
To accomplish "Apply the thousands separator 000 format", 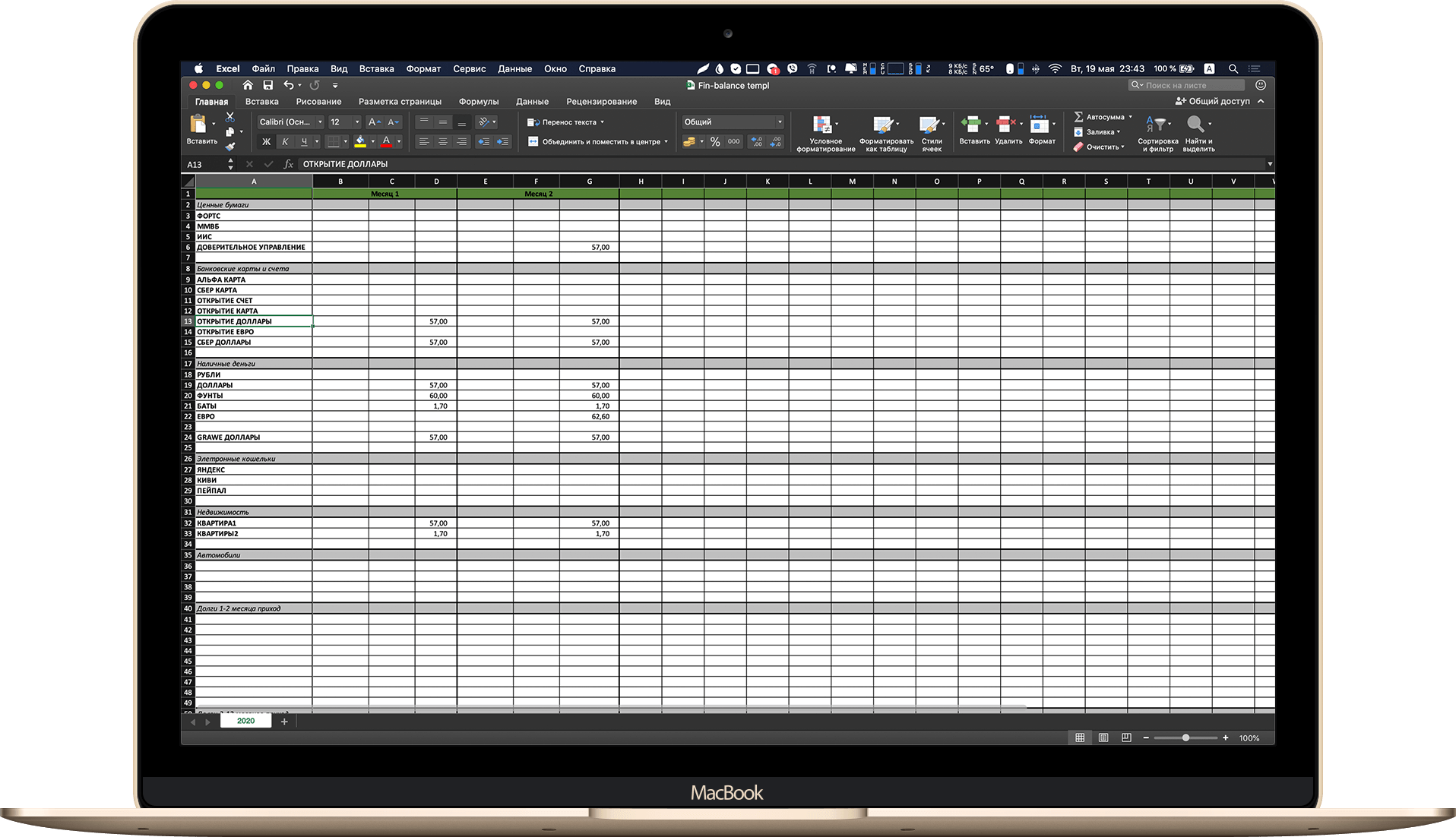I will click(733, 141).
